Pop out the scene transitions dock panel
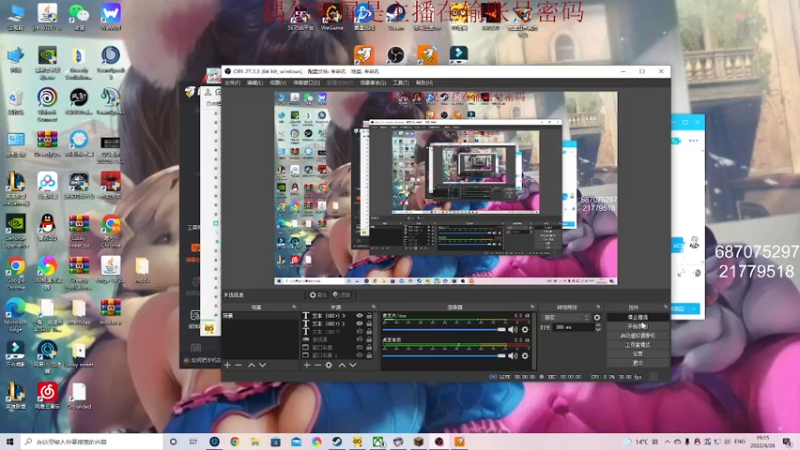The width and height of the screenshot is (800, 450). pos(598,307)
